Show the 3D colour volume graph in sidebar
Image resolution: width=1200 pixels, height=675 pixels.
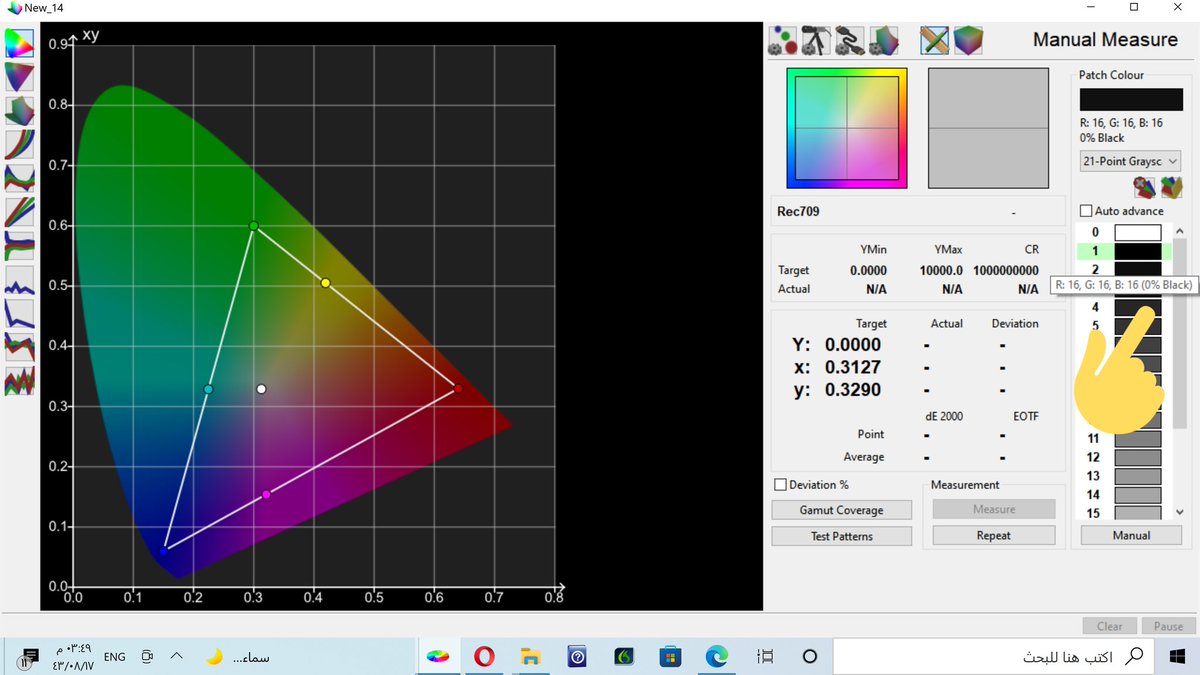20,110
